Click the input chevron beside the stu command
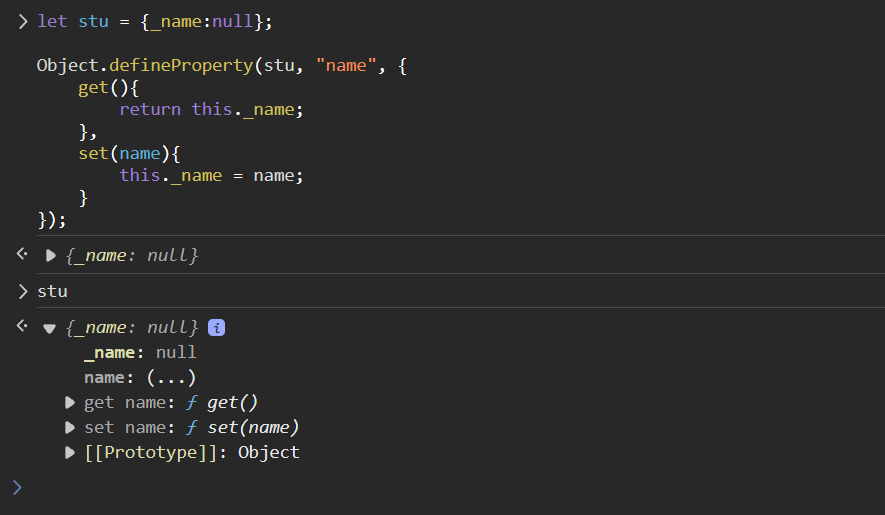Screen dimensions: 885x515 point(23,291)
